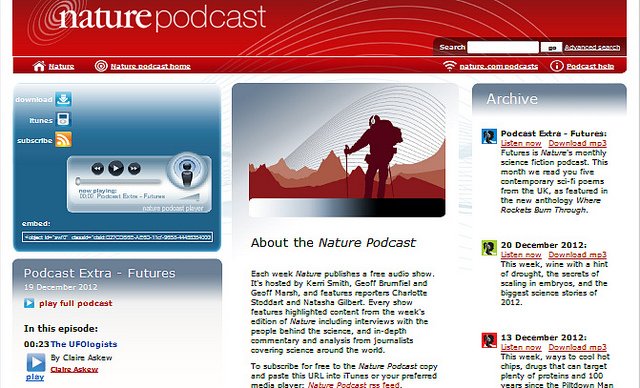The image size is (640, 388).
Task: Click the 'In this episode:' label
Action: [61, 328]
